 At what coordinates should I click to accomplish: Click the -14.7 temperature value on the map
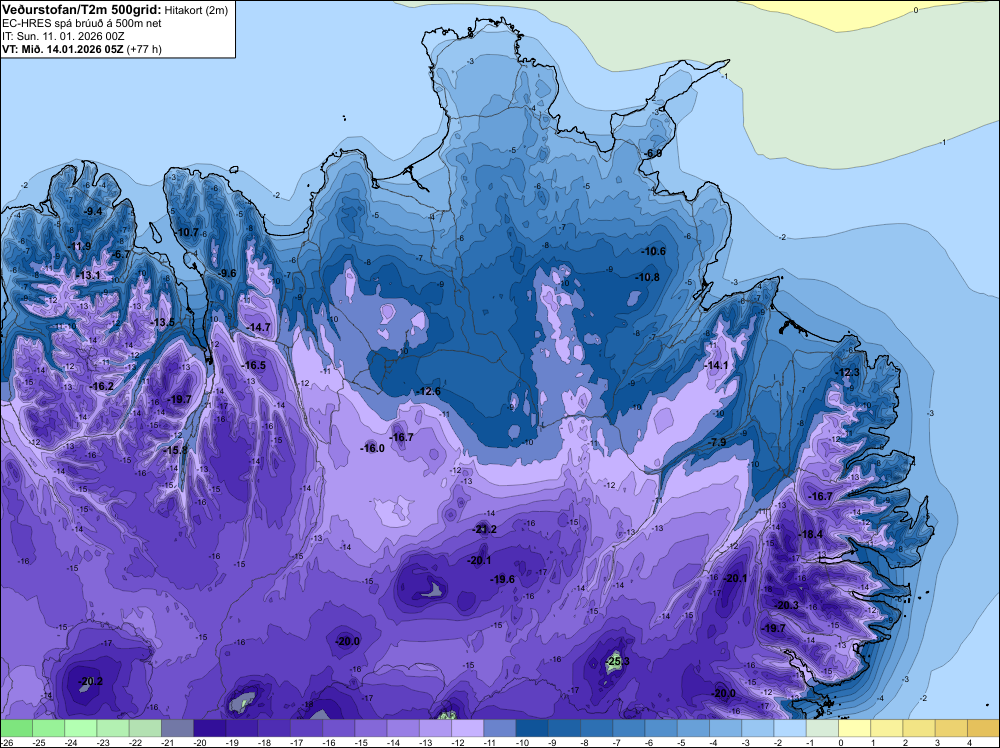tap(258, 328)
